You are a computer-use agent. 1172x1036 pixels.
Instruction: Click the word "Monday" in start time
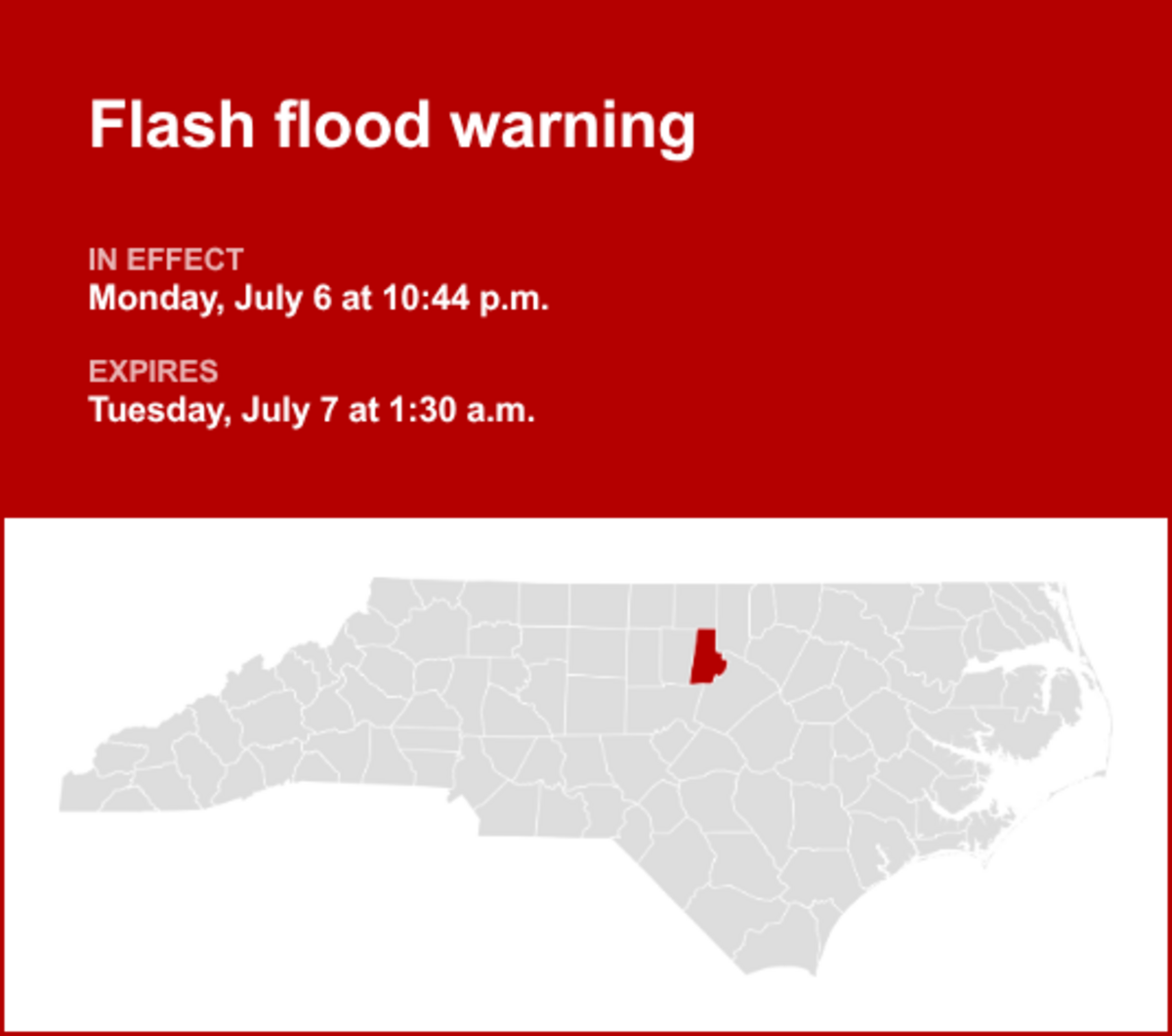tap(156, 299)
